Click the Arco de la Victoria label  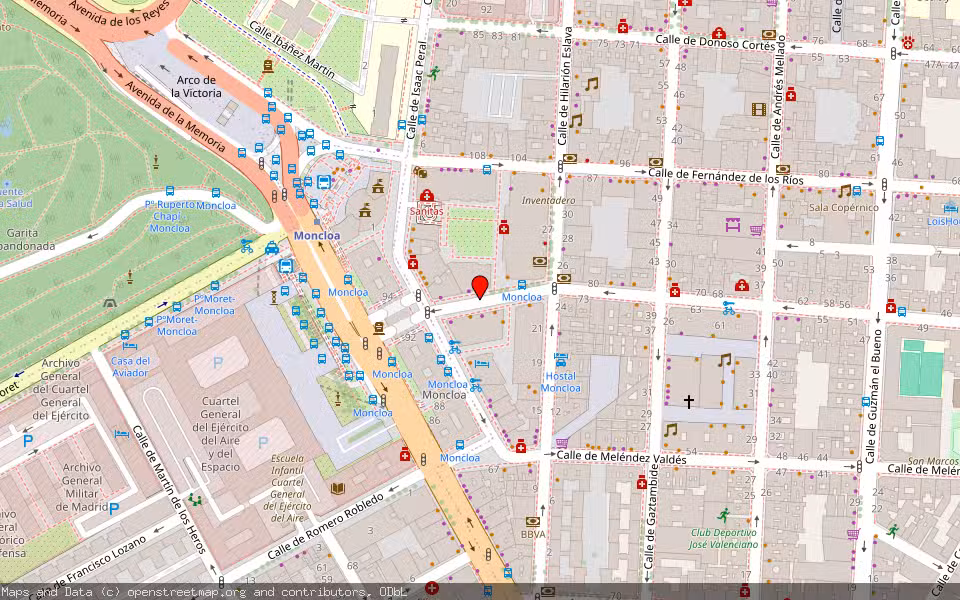click(196, 86)
